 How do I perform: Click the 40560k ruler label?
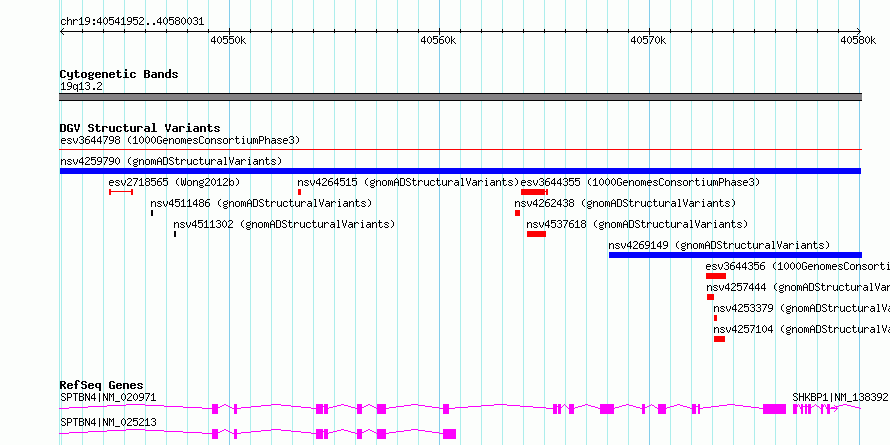(x=438, y=40)
